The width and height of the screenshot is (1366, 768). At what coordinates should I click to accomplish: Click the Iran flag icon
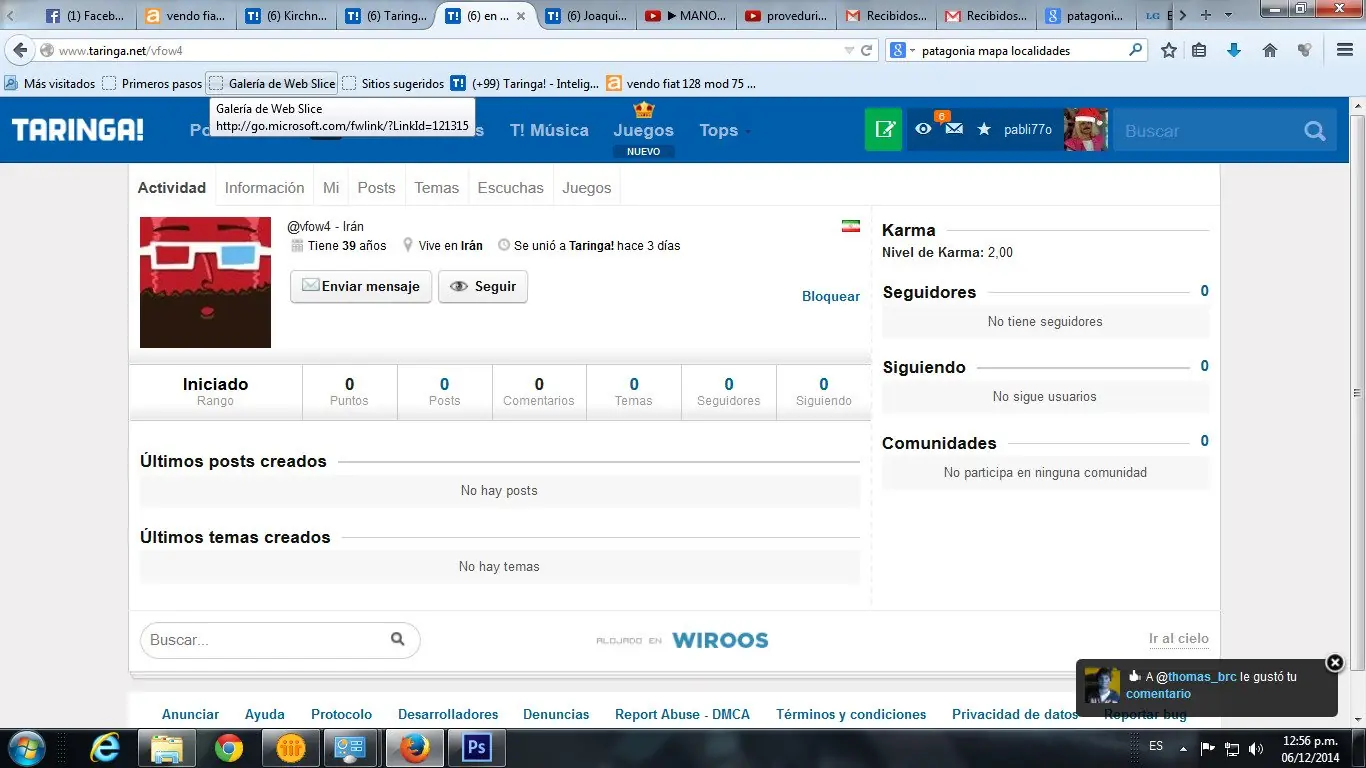(x=851, y=226)
